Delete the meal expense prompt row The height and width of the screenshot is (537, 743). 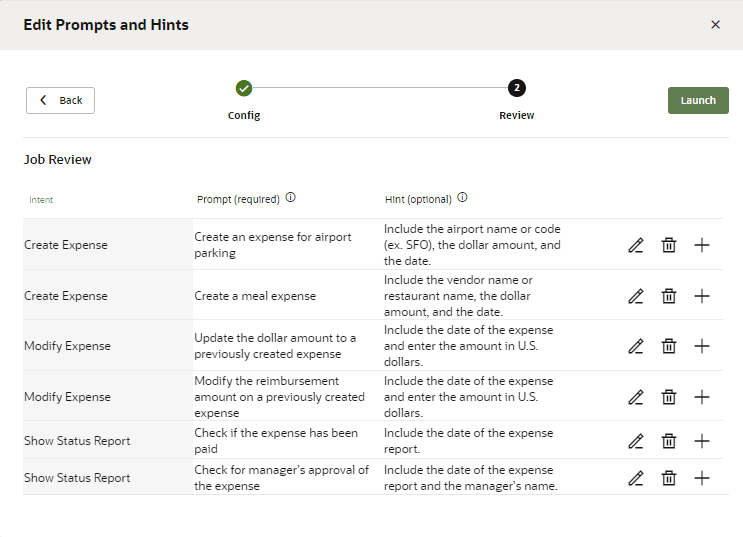[669, 296]
